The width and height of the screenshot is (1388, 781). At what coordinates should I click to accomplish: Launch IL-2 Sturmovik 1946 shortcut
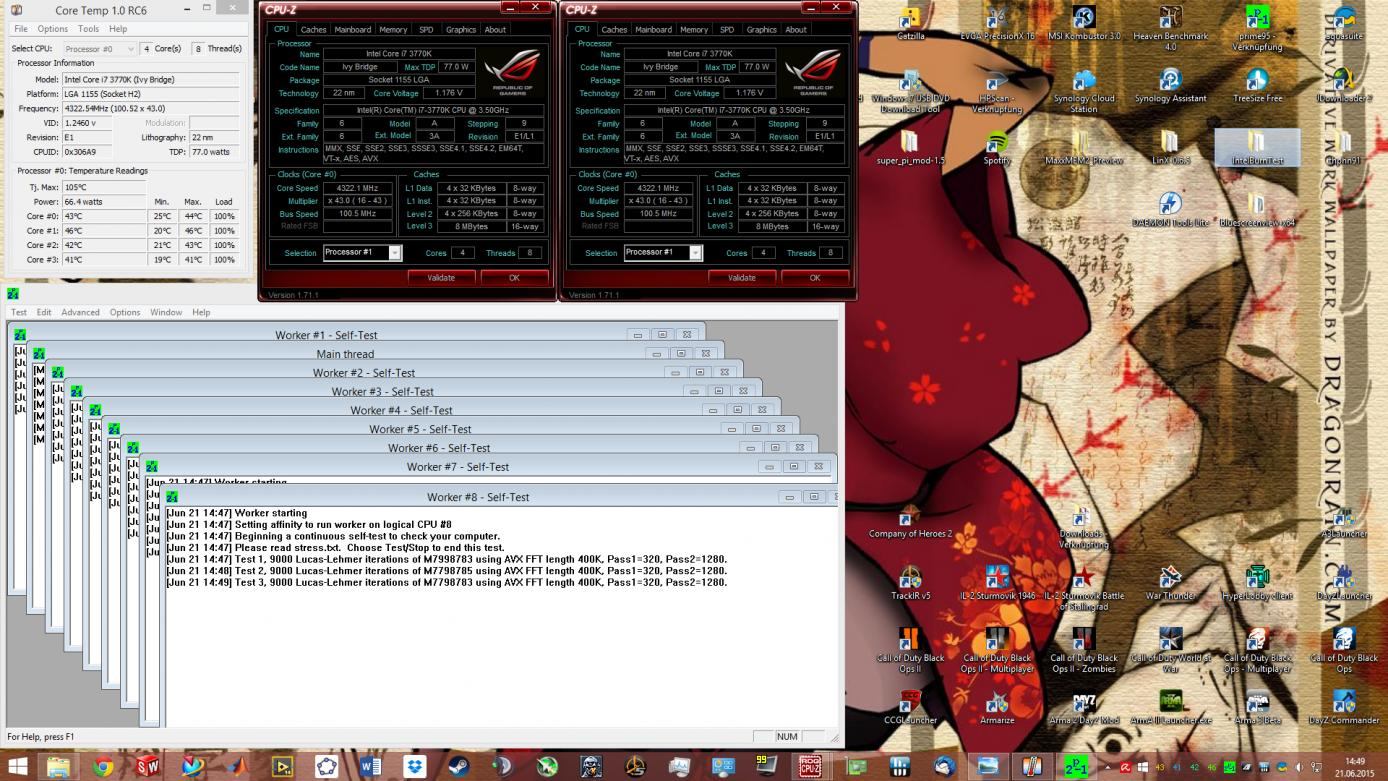tap(997, 583)
